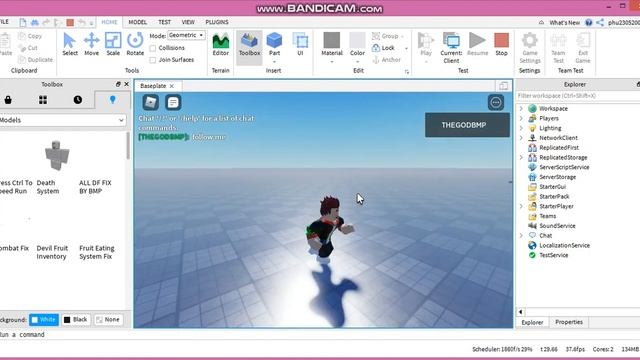Open the HOME ribbon tab
The height and width of the screenshot is (360, 640).
tap(109, 22)
